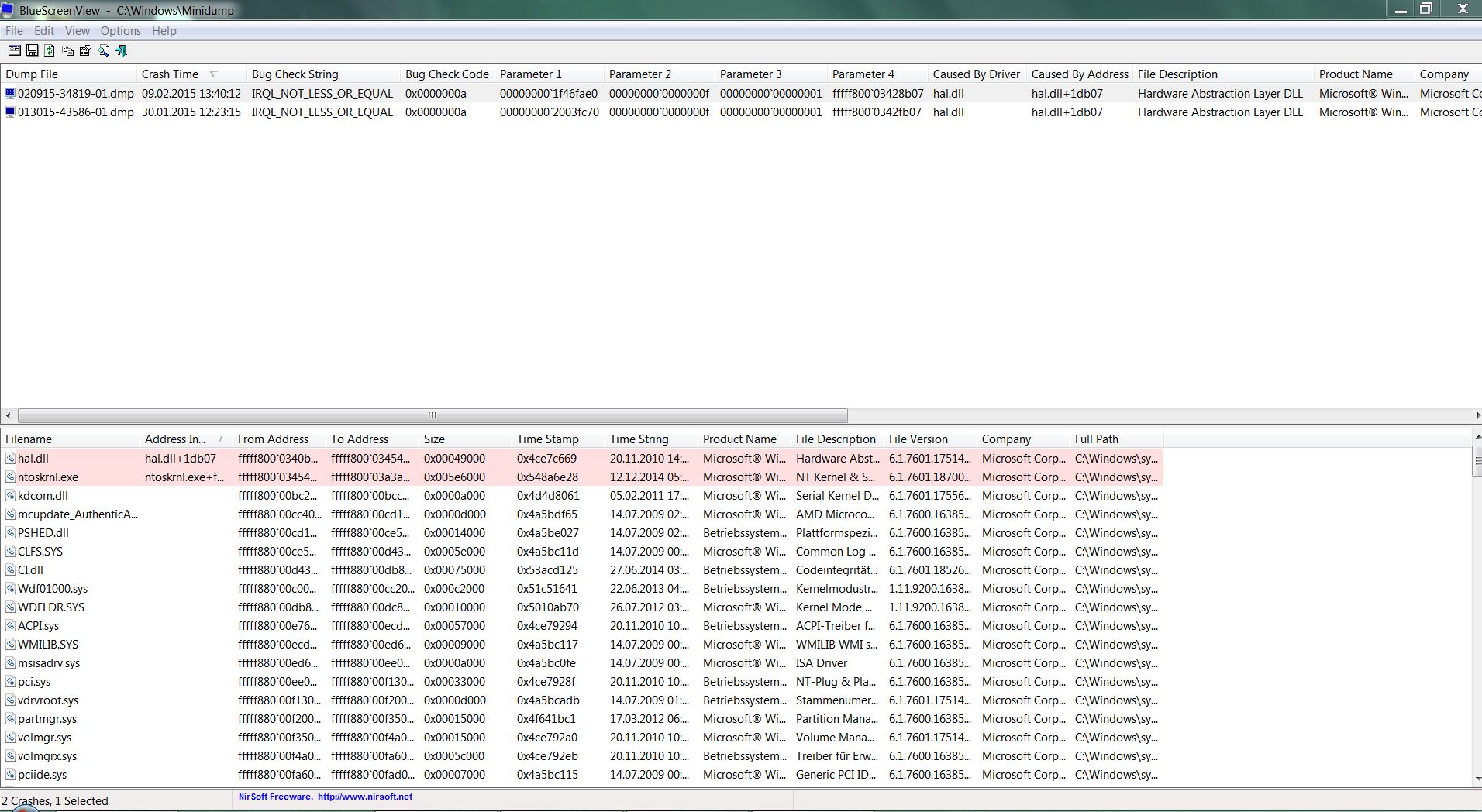
Task: Click the Save Selected Items floppy icon
Action: tap(32, 50)
